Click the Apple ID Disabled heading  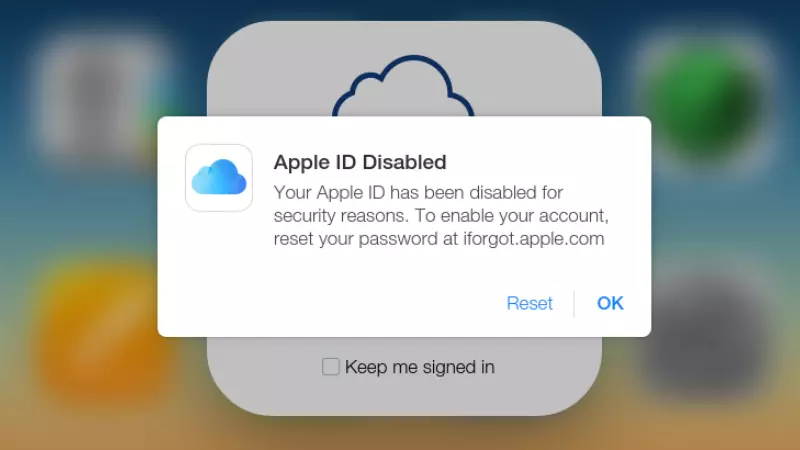pyautogui.click(x=360, y=162)
